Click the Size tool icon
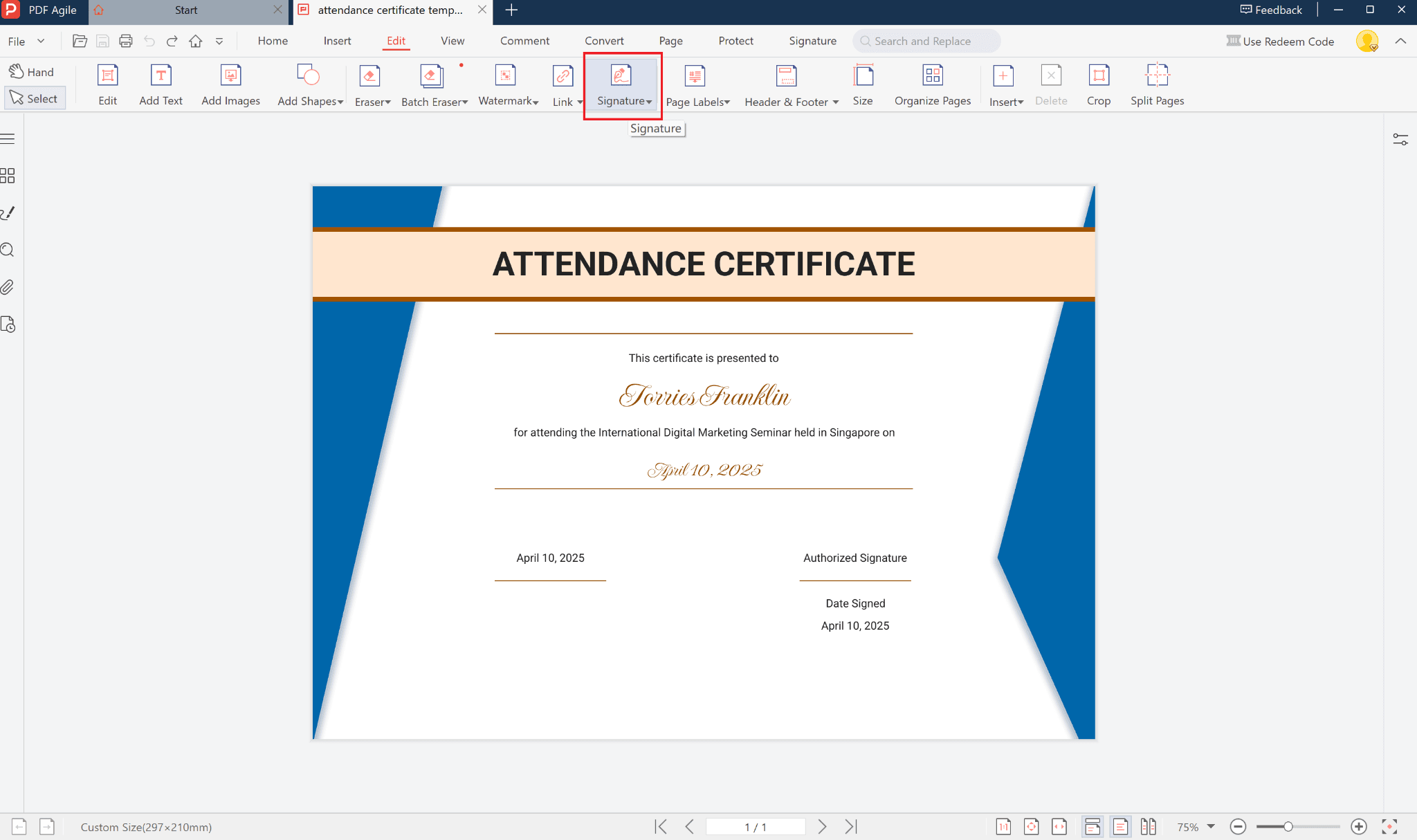Screen dimensions: 1417x840 tap(863, 75)
